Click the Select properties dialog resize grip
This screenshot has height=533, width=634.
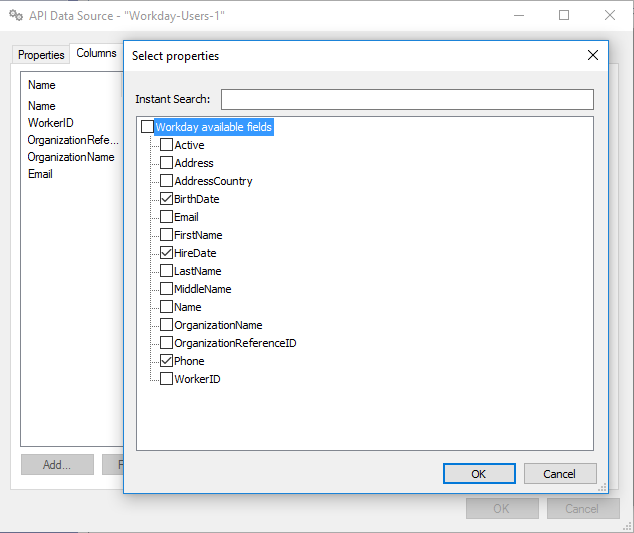tap(602, 488)
